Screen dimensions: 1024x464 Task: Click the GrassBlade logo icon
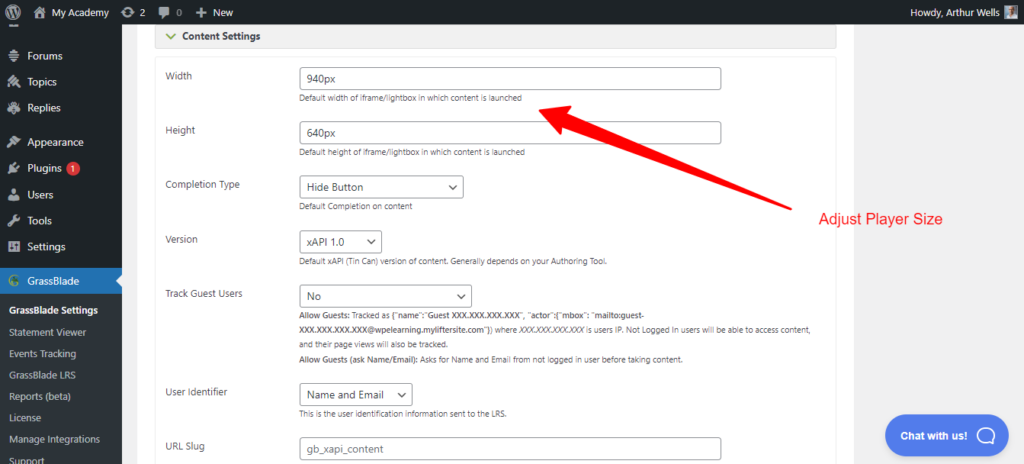[x=14, y=282]
